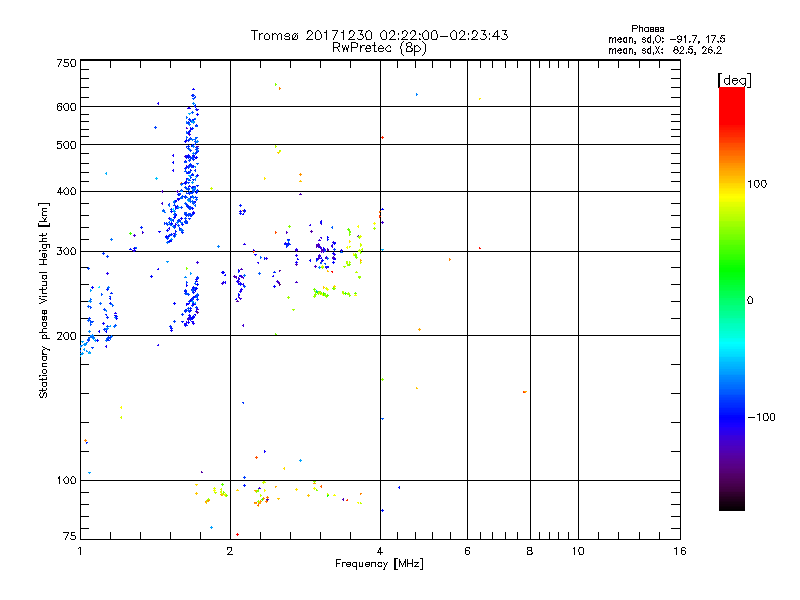This screenshot has height=600, width=800.
Task: Click the y-axis tick label '600'
Action: click(66, 107)
